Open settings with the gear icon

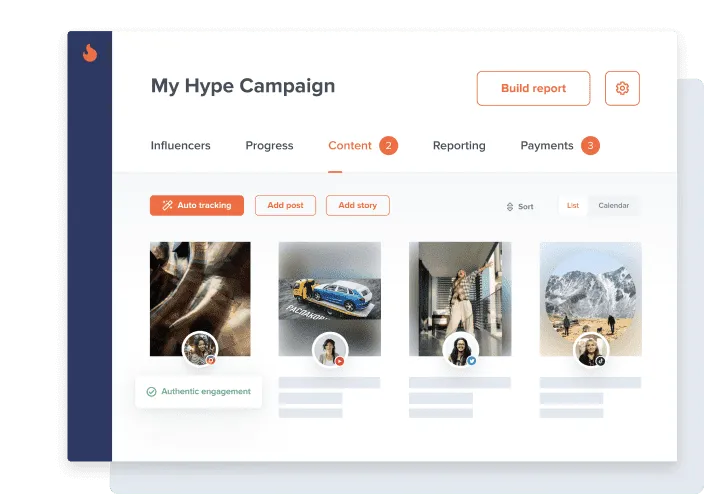point(622,88)
